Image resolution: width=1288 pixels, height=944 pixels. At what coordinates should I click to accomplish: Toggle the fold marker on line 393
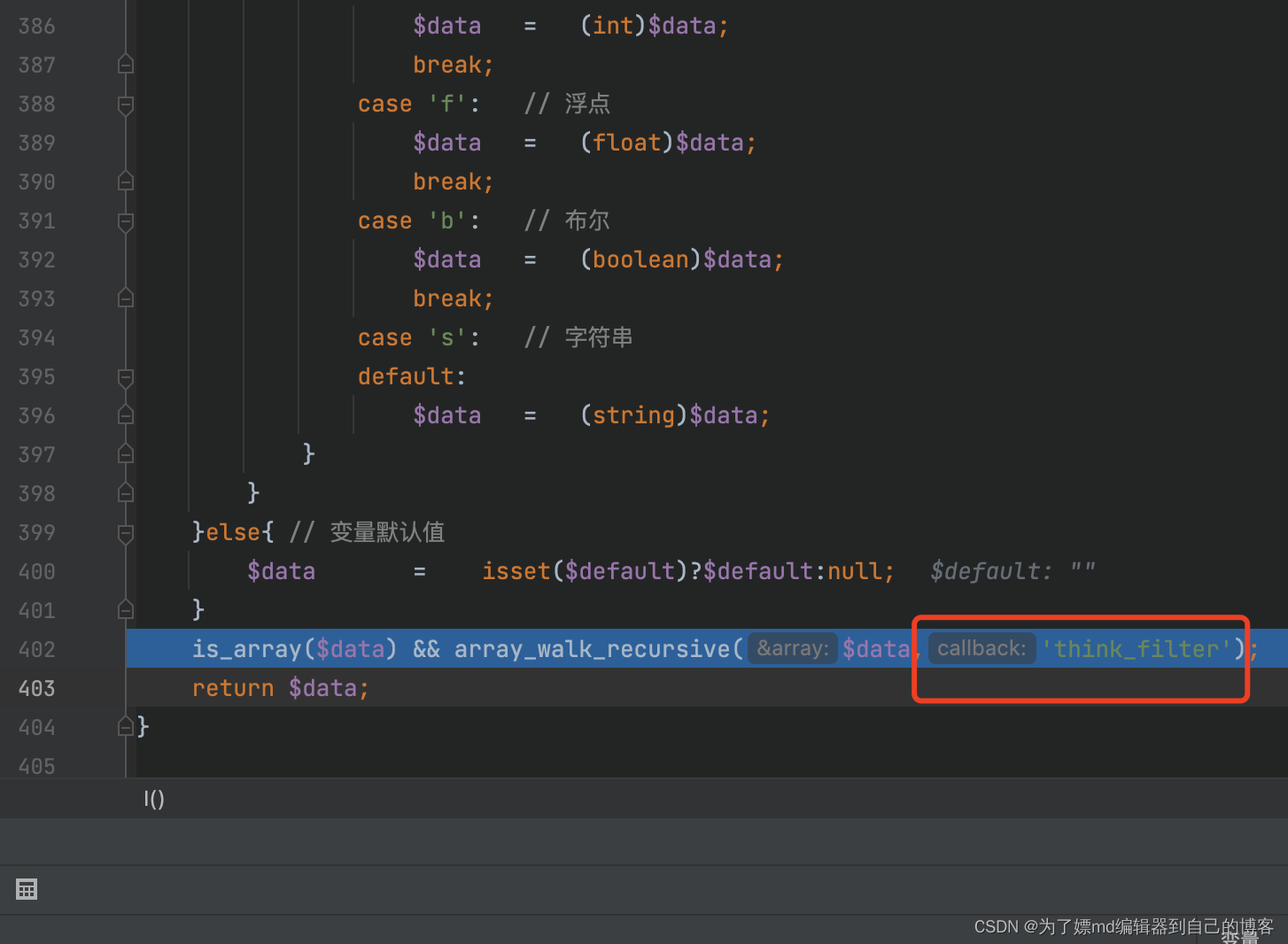coord(126,298)
